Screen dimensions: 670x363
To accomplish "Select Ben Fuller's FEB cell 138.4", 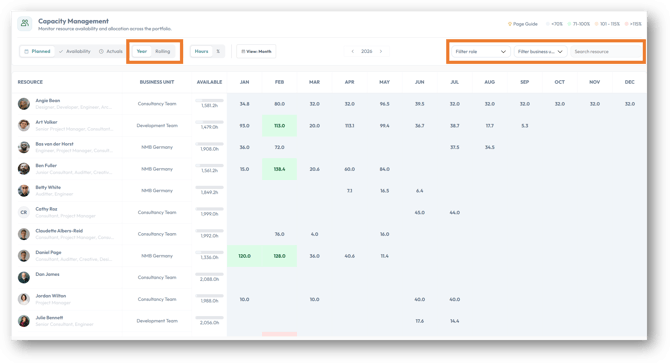I will 279,169.
